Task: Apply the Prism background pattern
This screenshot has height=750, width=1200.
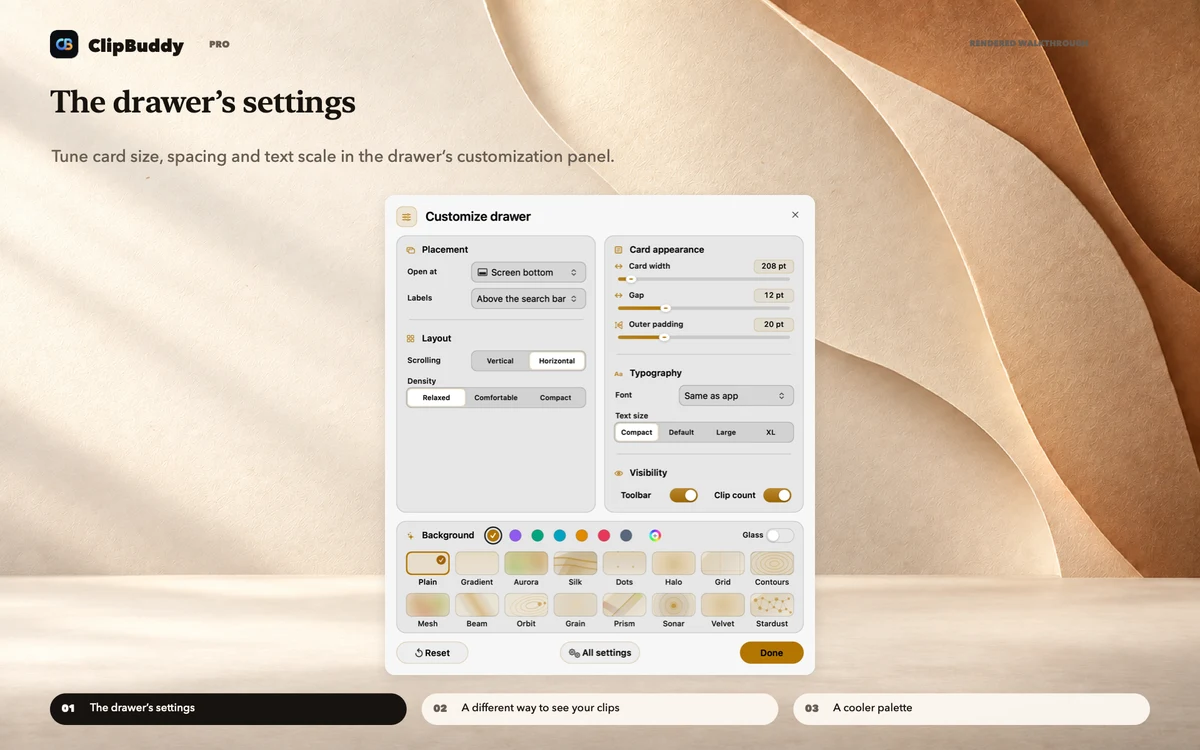Action: click(x=624, y=604)
